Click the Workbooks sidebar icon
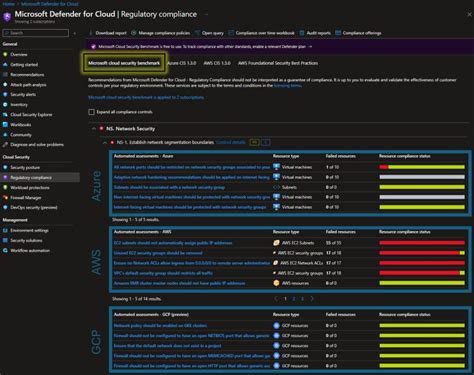 click(x=5, y=124)
